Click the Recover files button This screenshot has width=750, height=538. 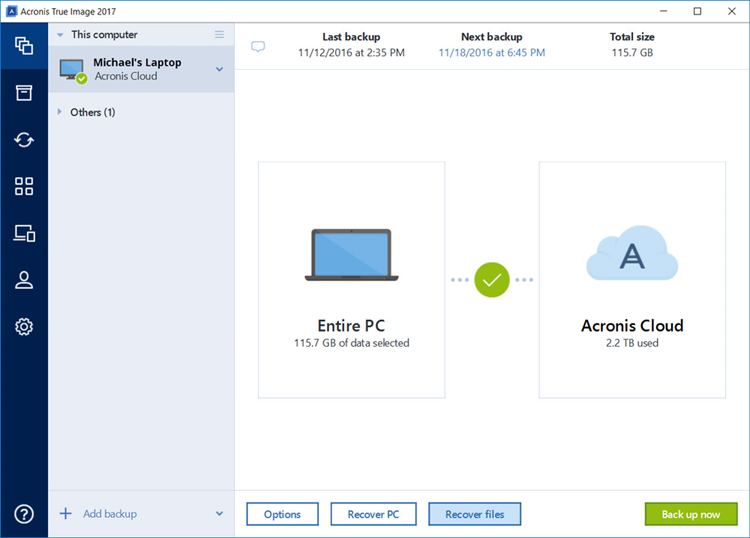(474, 514)
